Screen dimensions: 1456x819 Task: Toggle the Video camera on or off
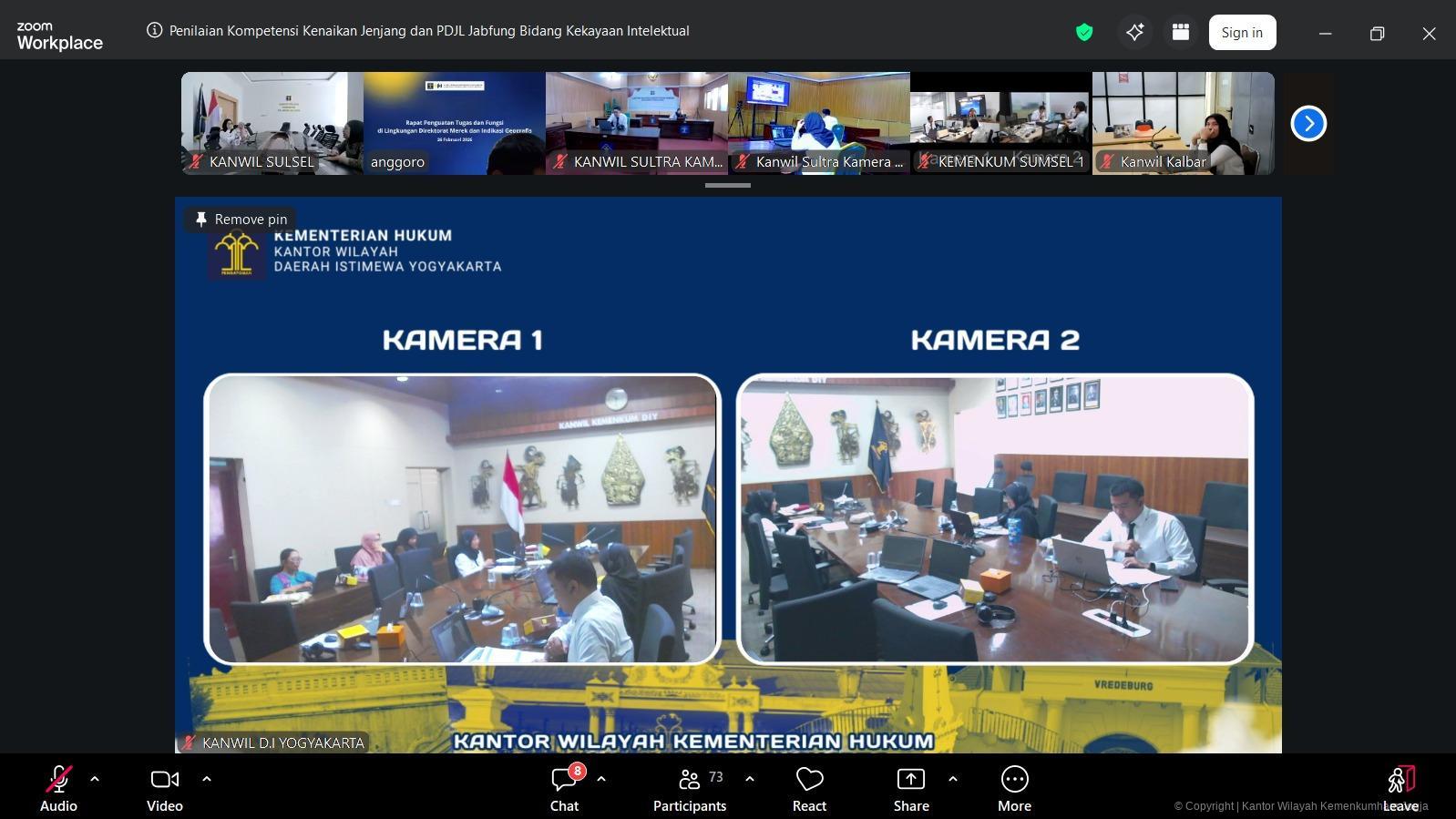(165, 781)
